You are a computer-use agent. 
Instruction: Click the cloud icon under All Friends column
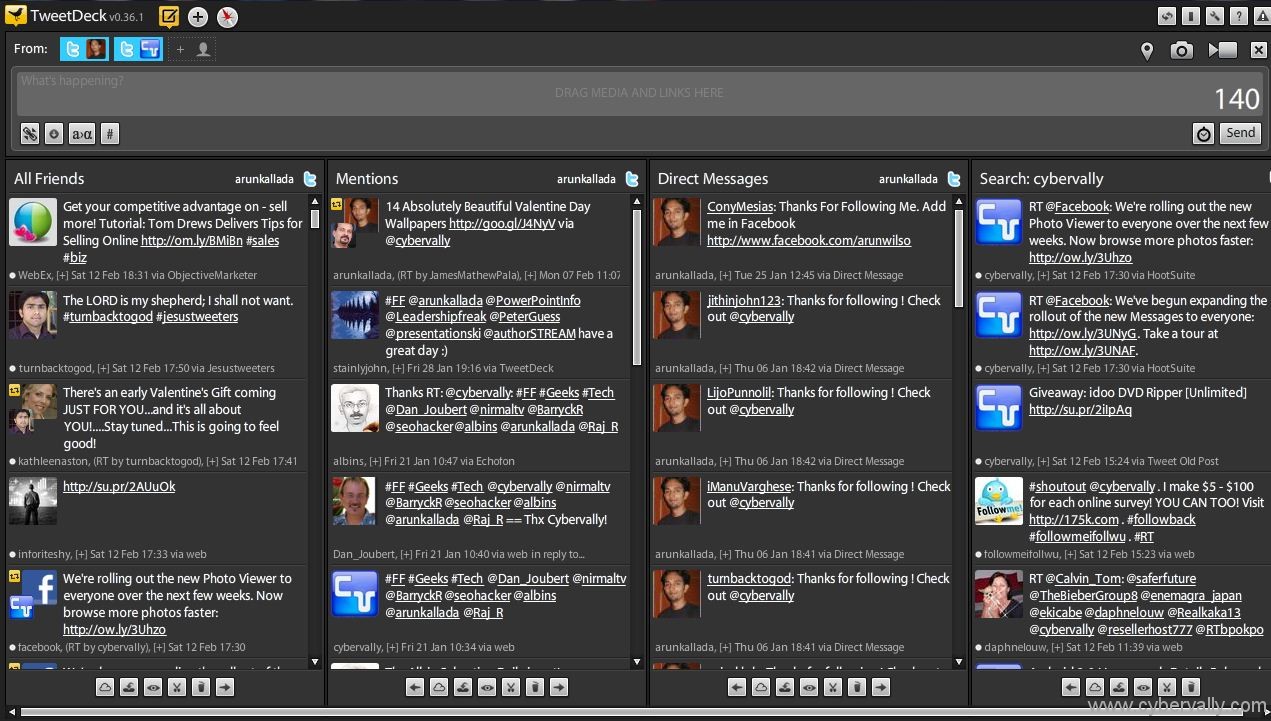[x=105, y=687]
